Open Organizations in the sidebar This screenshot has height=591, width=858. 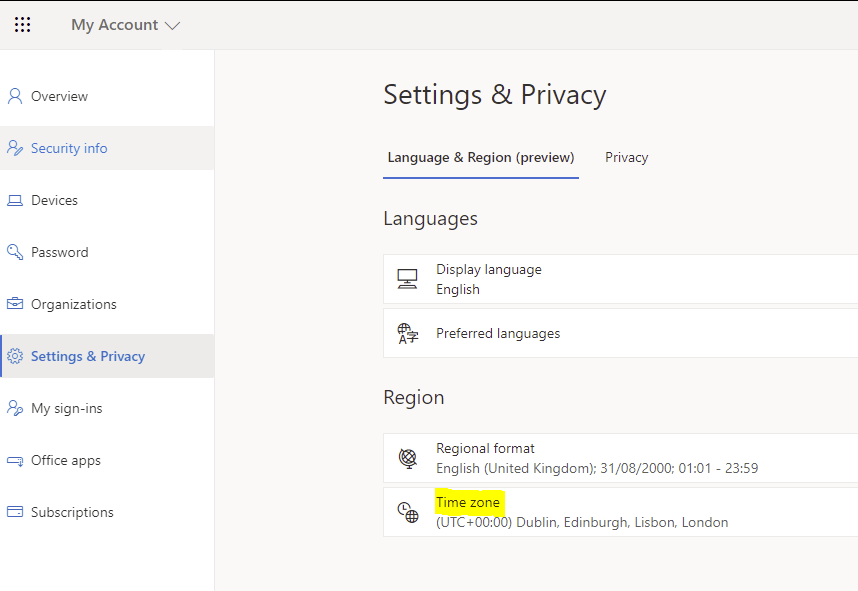click(107, 304)
